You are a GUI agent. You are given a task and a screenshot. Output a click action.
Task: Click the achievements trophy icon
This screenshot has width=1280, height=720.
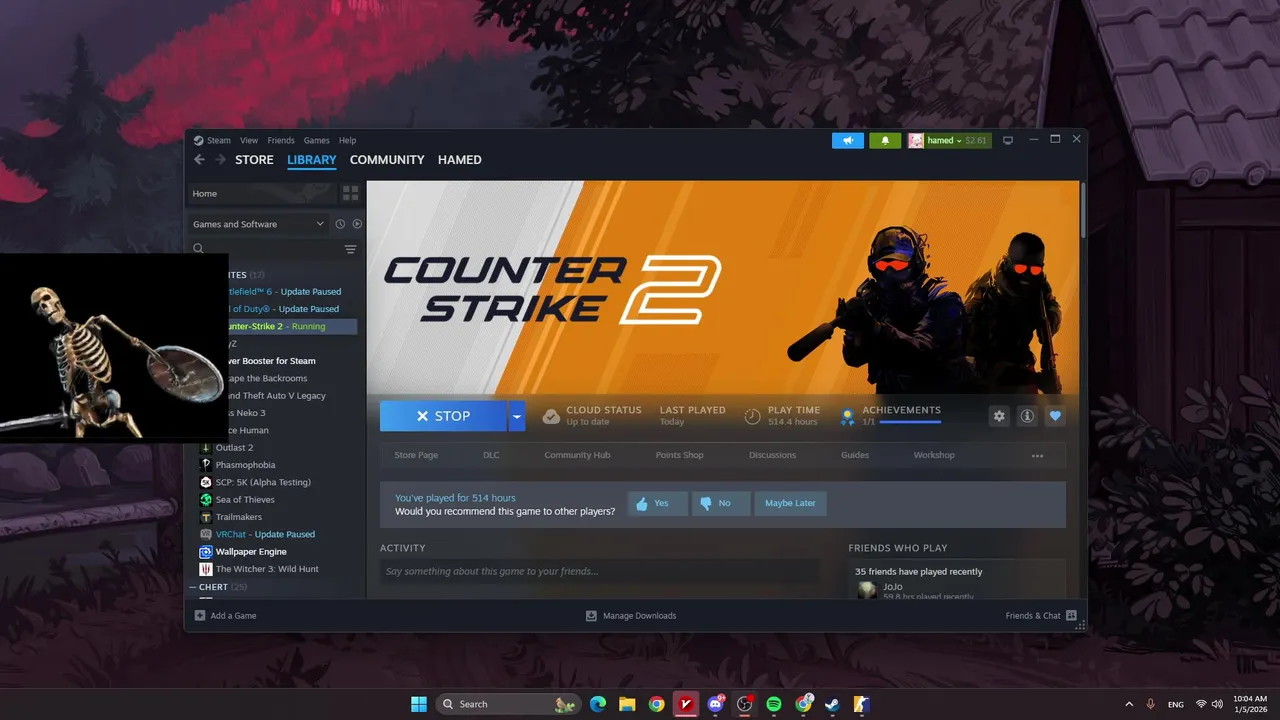tap(847, 416)
